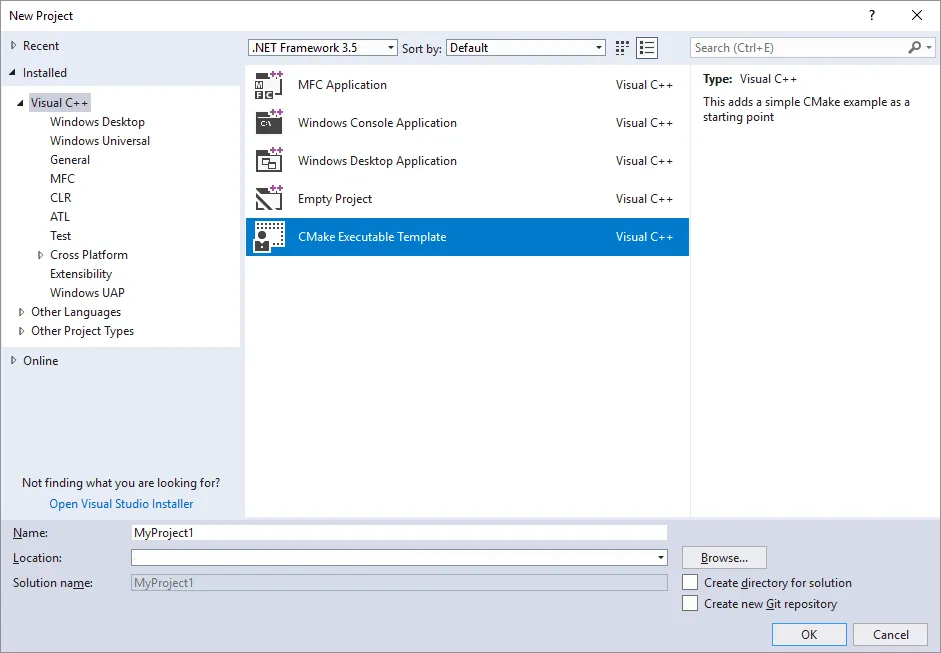This screenshot has height=653, width=941.
Task: Select the Installed tree label
Action: coord(44,73)
